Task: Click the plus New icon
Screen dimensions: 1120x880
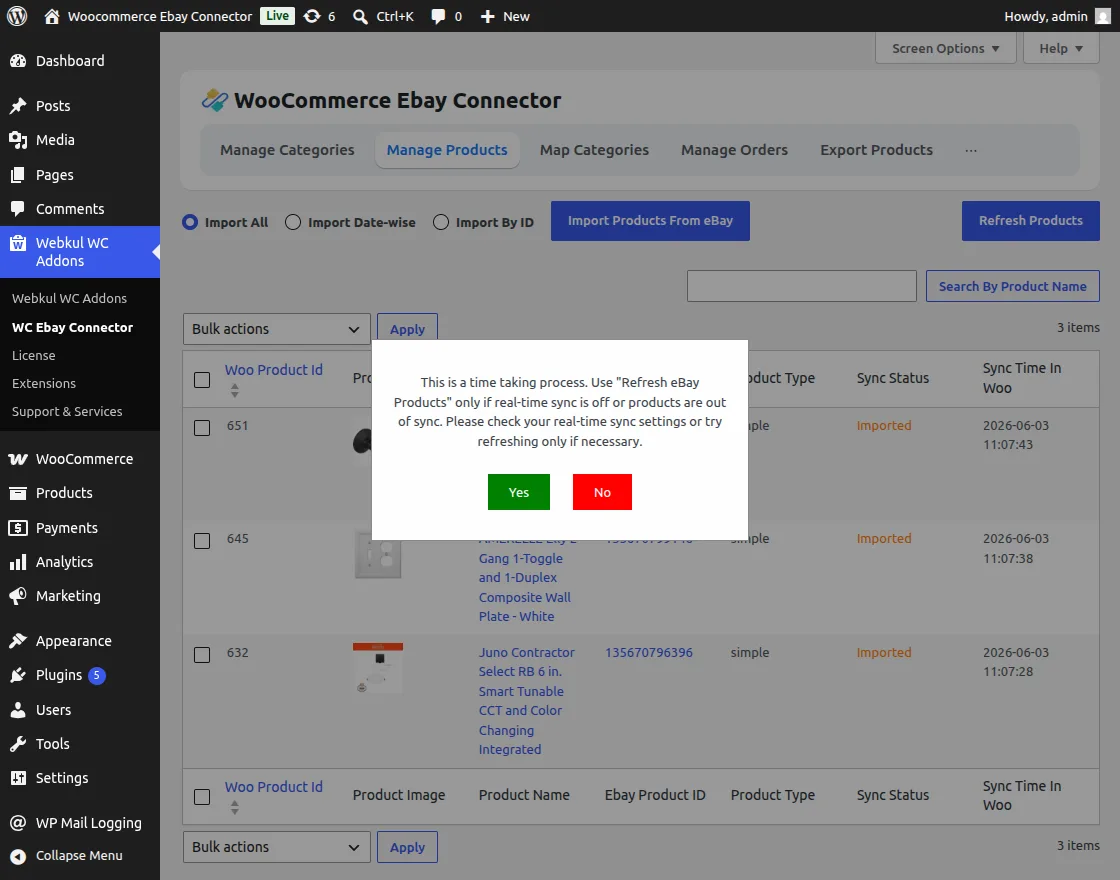Action: point(487,16)
